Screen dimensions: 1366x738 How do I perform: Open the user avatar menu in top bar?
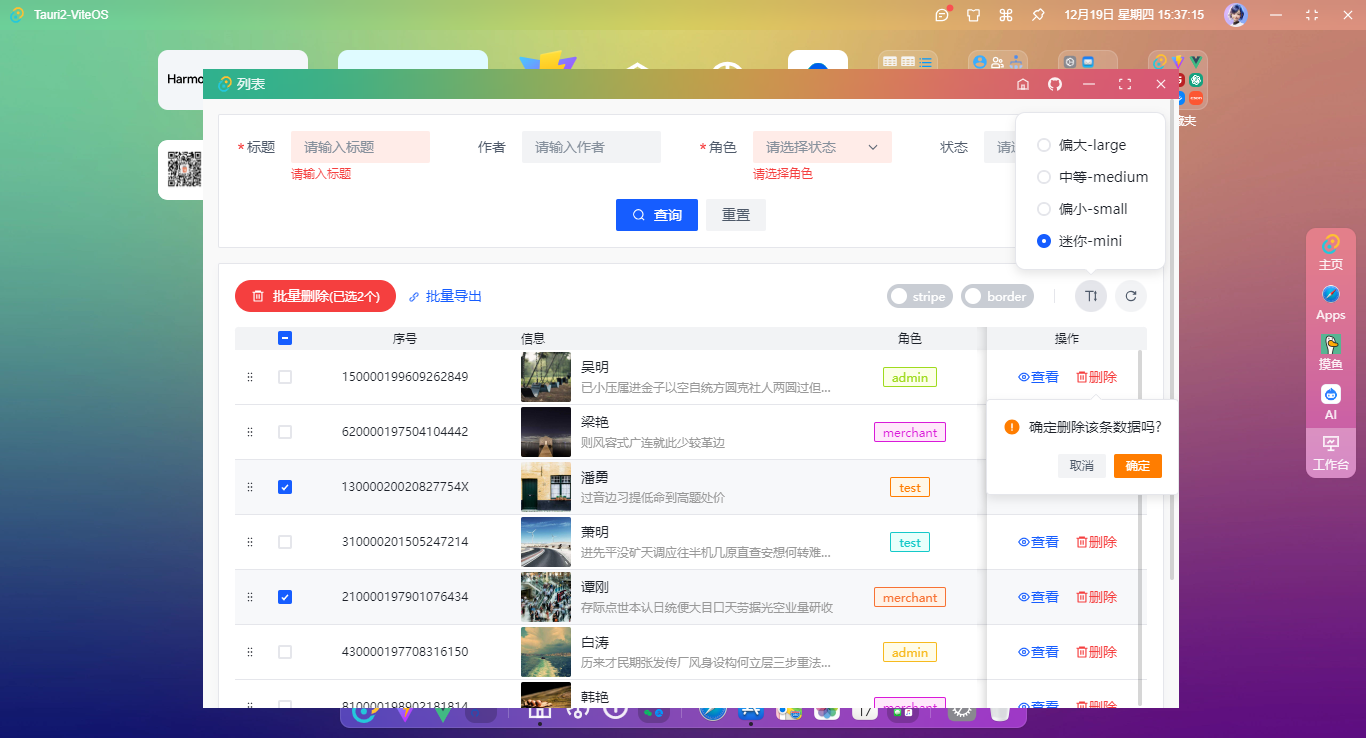pos(1236,15)
